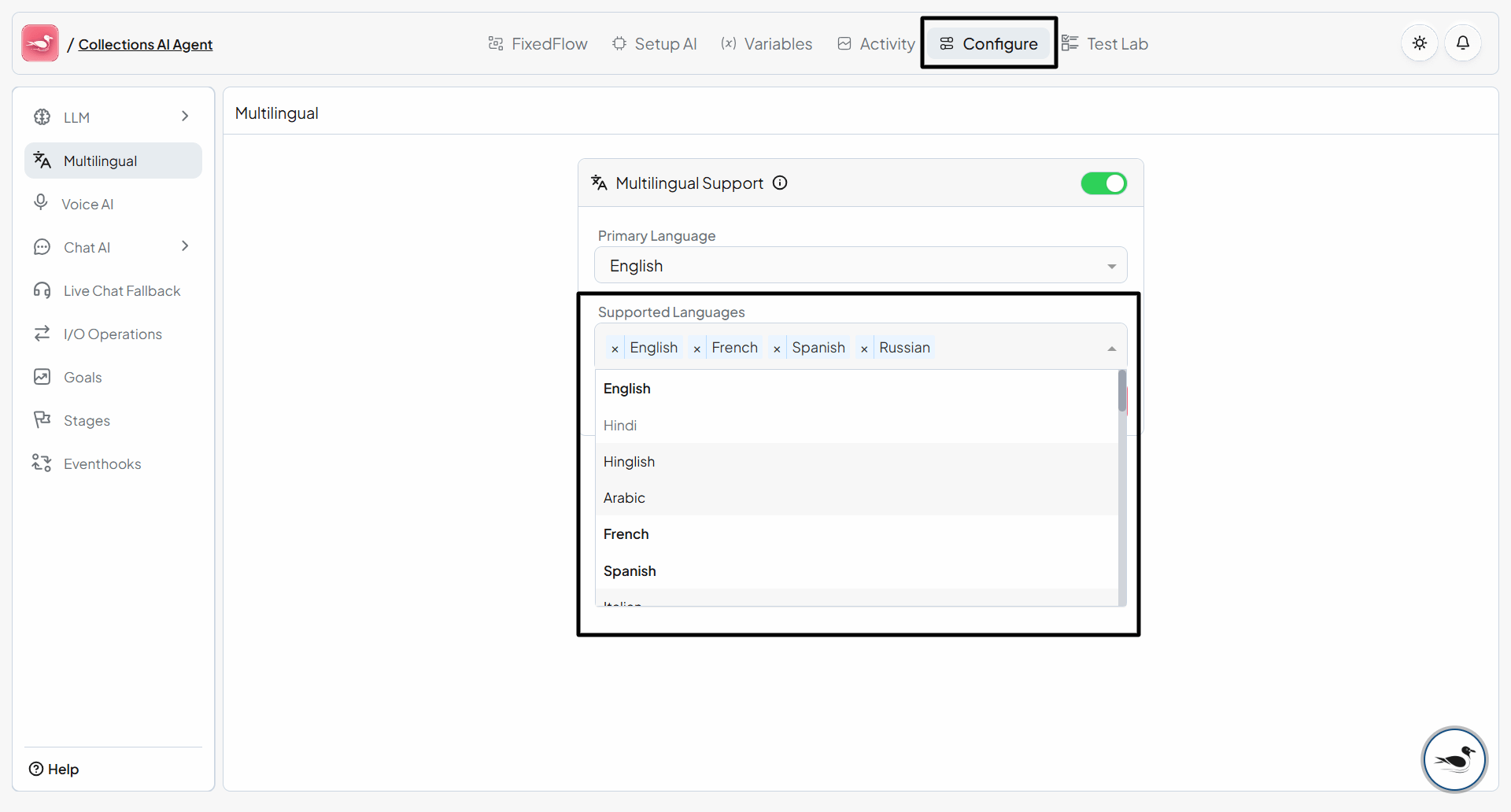Select Arabic from the dropdown options

point(624,498)
